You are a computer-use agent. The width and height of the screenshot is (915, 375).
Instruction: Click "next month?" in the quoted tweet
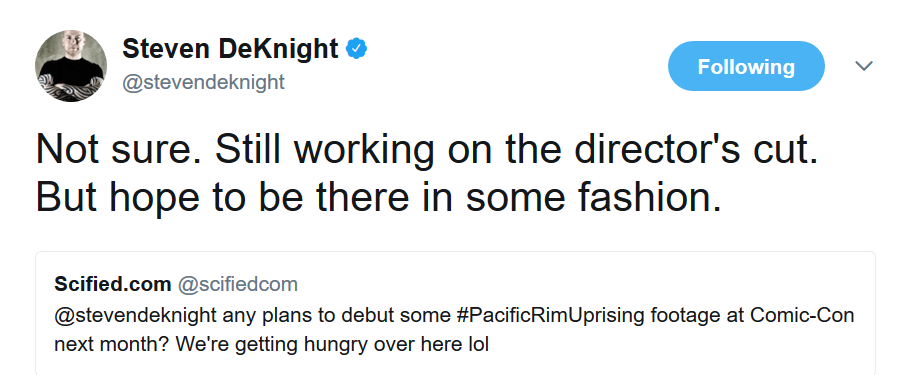pyautogui.click(x=112, y=344)
